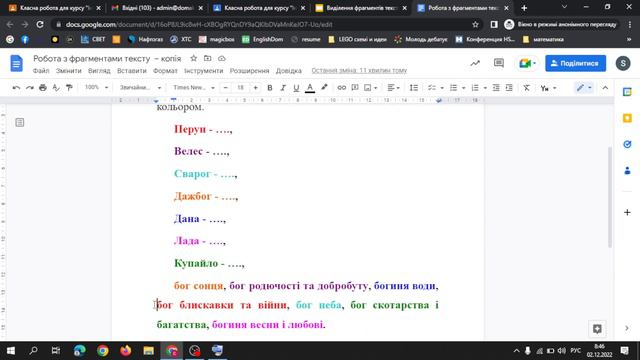This screenshot has width=640, height=360.
Task: Open the Edit (Змінити) menu
Action: (69, 71)
